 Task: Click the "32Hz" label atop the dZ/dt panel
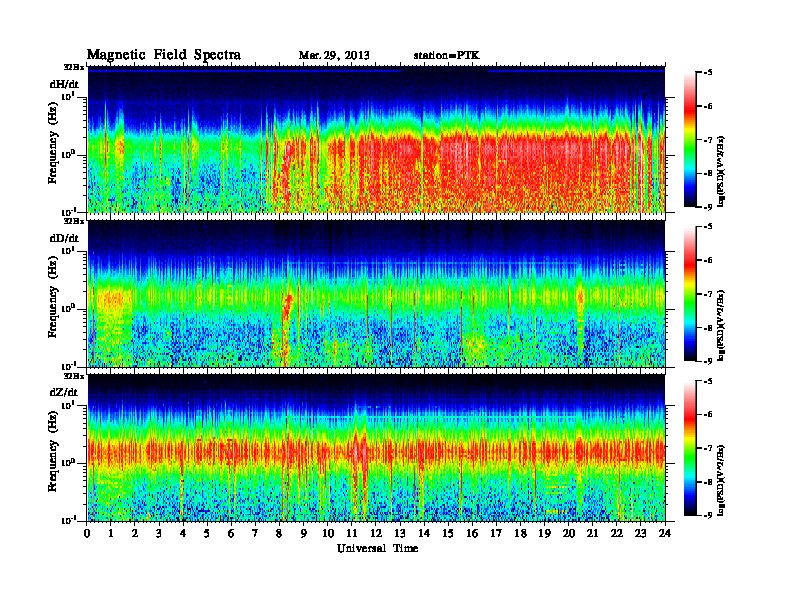pos(74,376)
